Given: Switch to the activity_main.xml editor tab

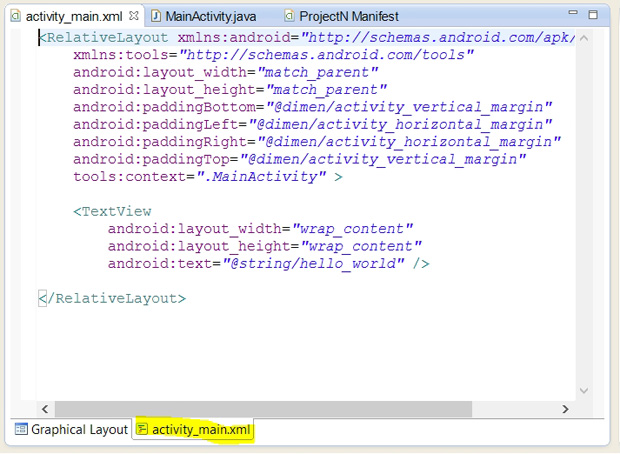Looking at the screenshot, I should point(74,16).
